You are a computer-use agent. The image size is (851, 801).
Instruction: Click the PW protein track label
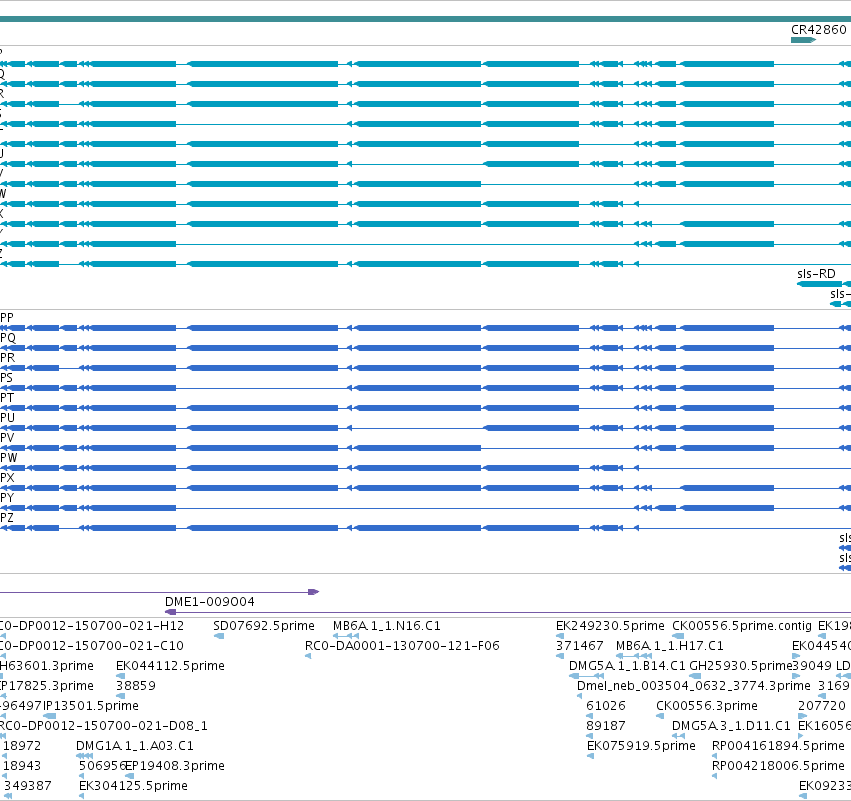click(x=9, y=458)
